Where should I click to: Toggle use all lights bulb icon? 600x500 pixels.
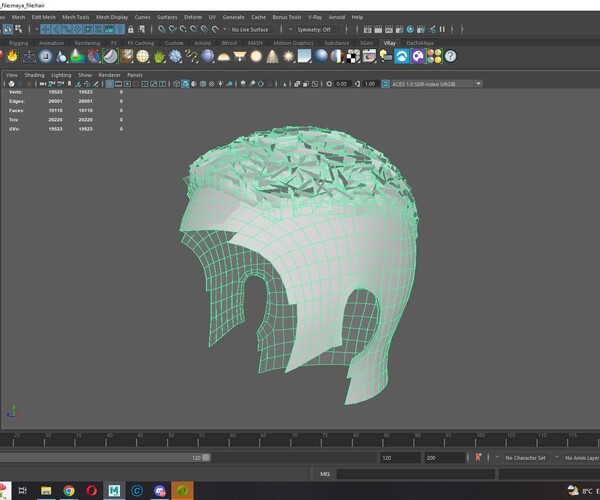(220, 84)
